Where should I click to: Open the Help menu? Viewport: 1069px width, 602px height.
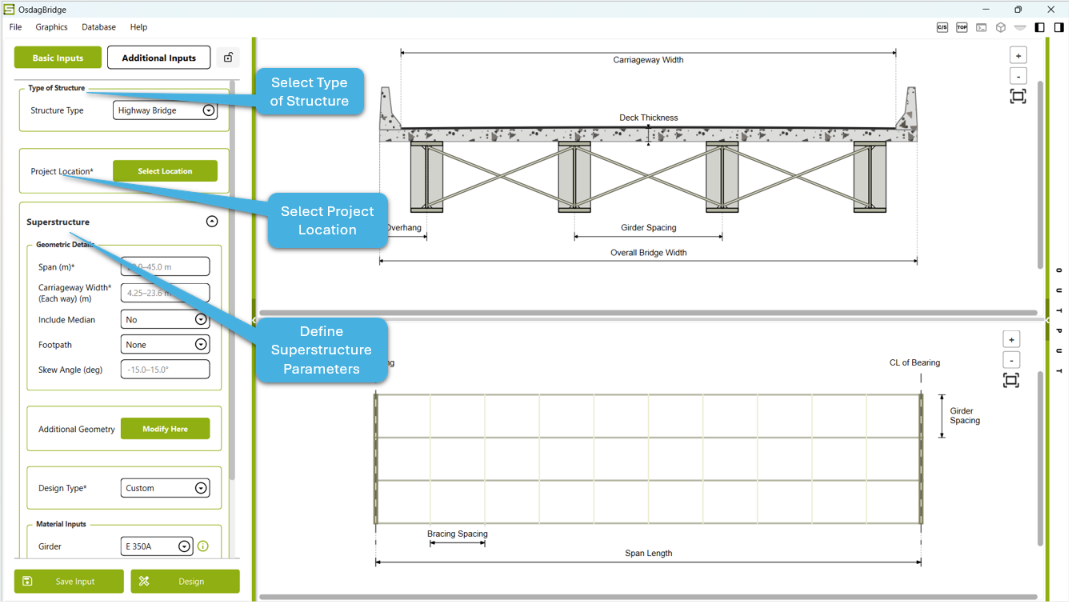click(138, 27)
